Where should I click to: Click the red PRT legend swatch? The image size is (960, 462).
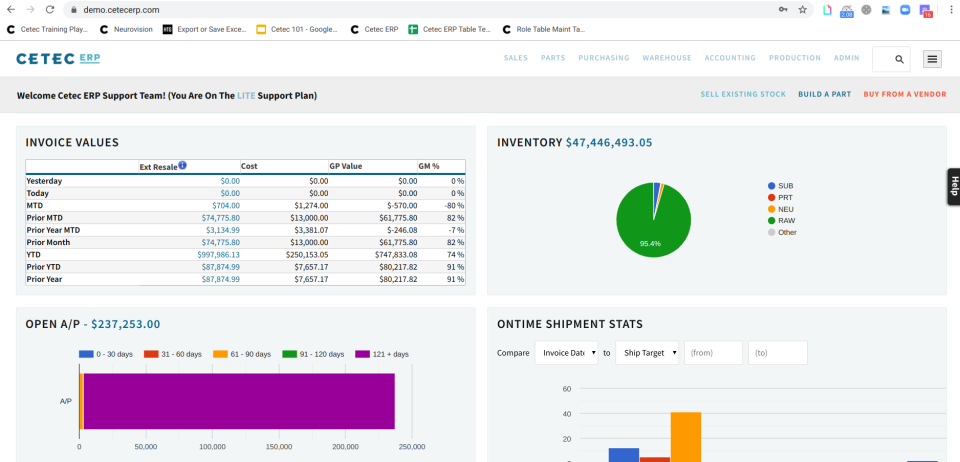[771, 198]
